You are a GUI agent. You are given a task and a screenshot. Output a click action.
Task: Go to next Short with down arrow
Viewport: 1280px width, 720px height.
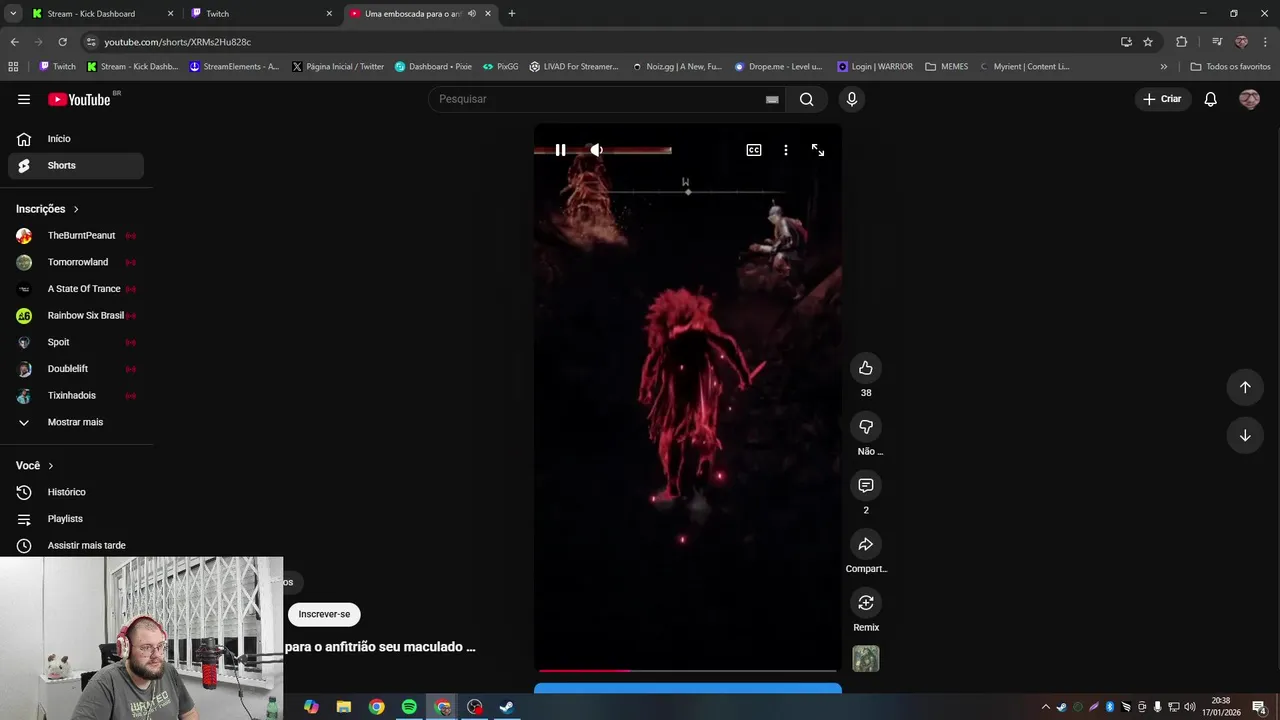pyautogui.click(x=1245, y=435)
